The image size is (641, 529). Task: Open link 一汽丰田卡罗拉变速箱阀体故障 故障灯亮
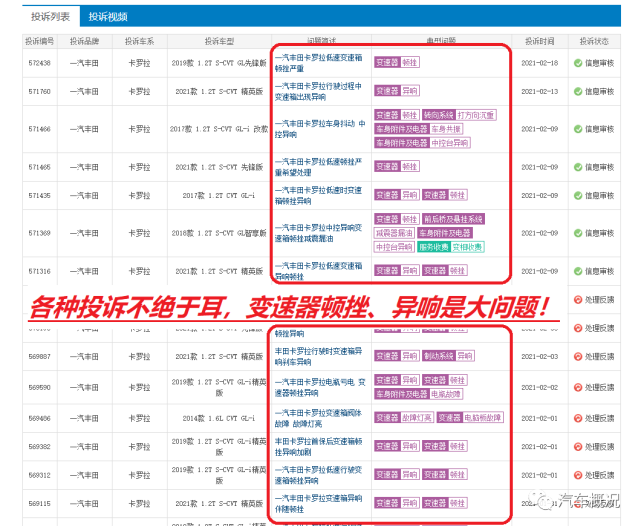tap(318, 418)
